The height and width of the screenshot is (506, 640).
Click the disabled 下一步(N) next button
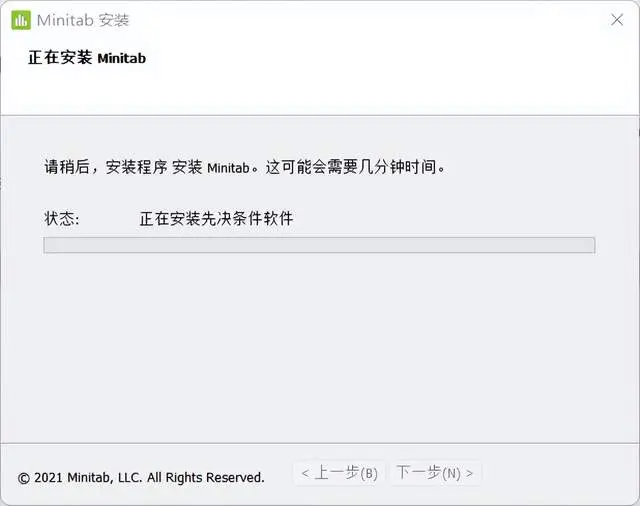click(435, 473)
